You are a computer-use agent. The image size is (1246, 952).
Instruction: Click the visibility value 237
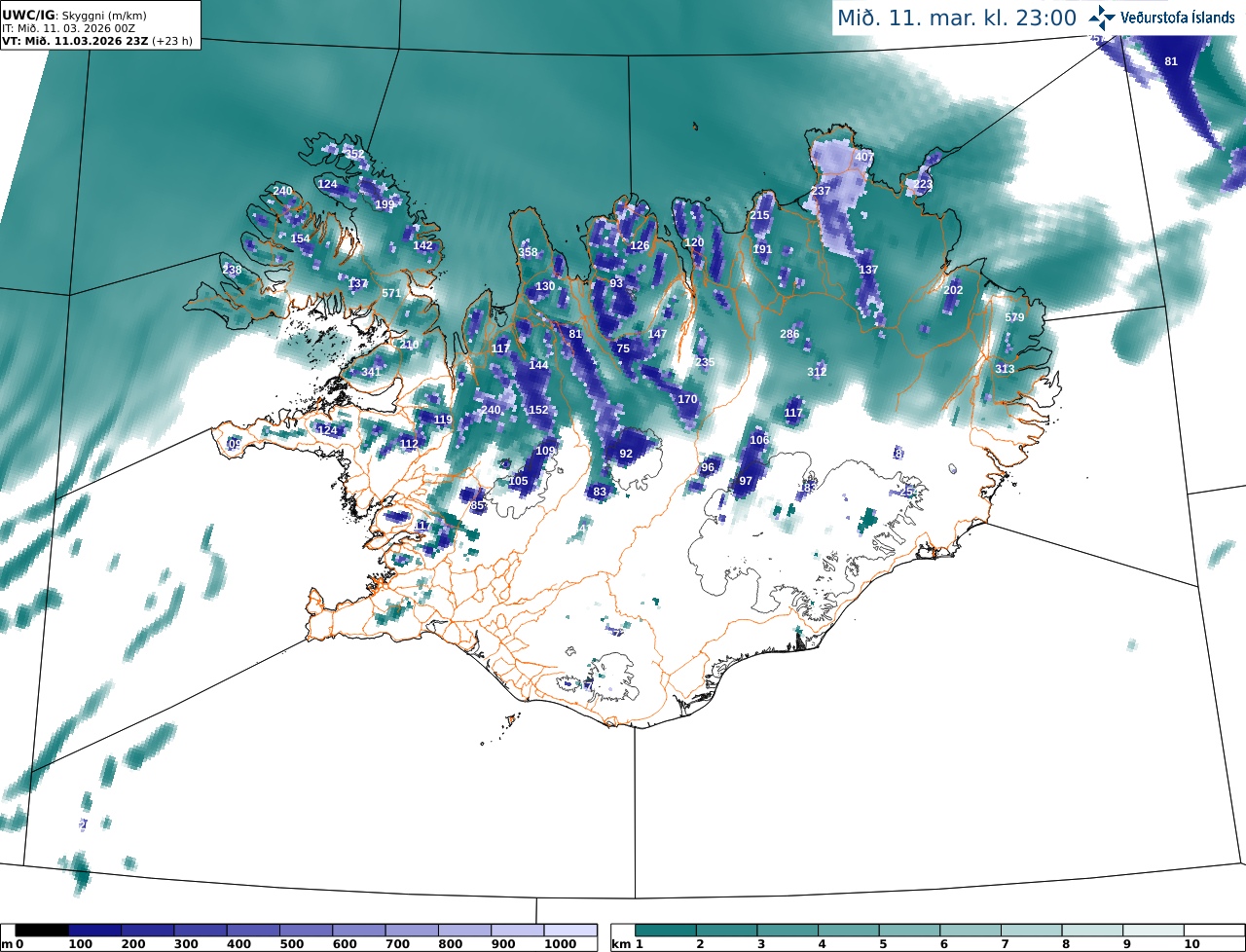[821, 191]
